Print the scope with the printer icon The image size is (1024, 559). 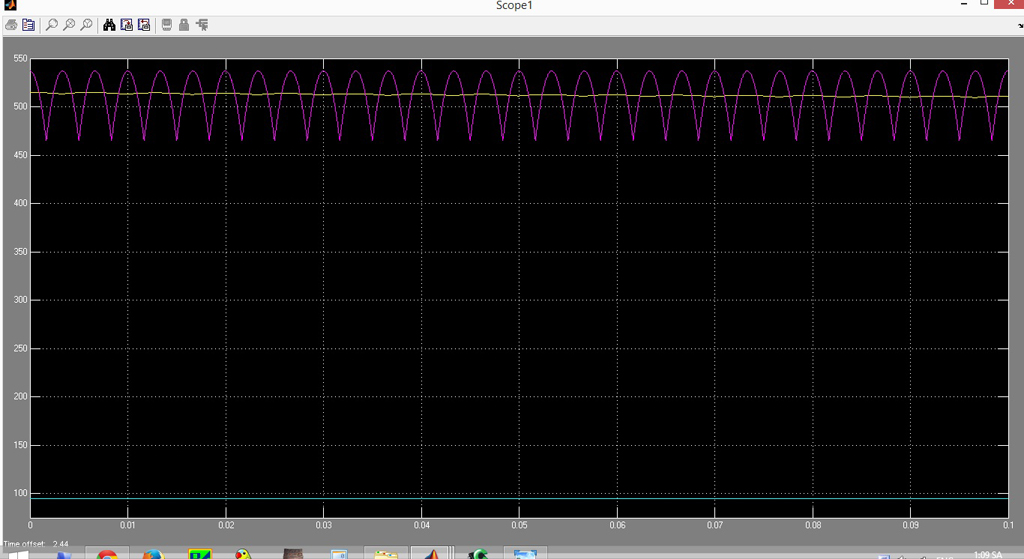(11, 25)
